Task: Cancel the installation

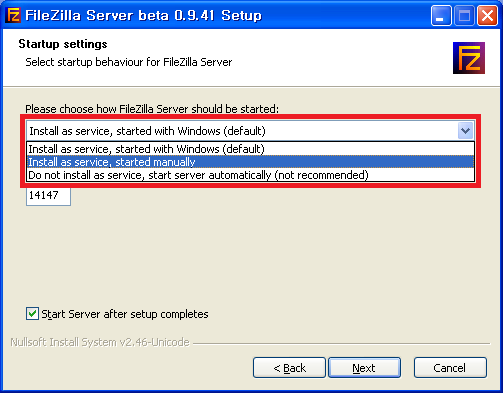Action: click(450, 368)
